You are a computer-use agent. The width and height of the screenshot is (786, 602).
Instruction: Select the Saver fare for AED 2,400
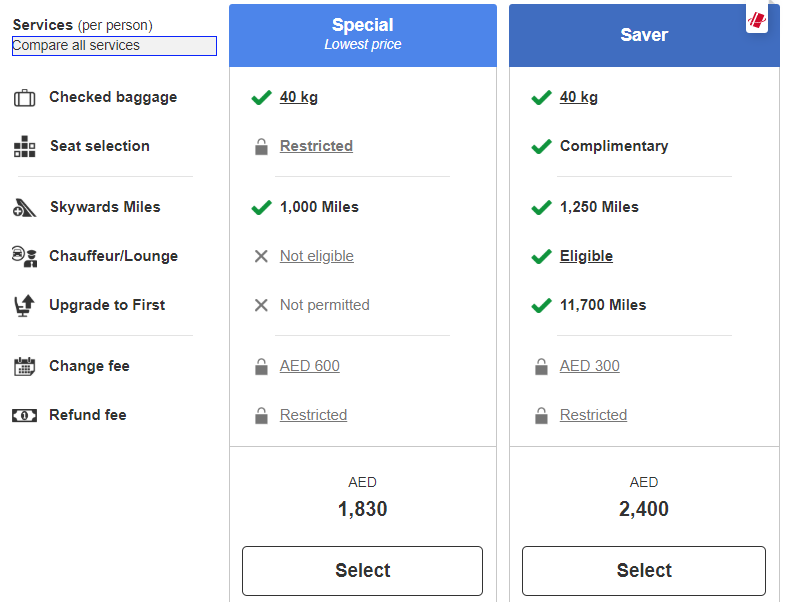tap(643, 571)
